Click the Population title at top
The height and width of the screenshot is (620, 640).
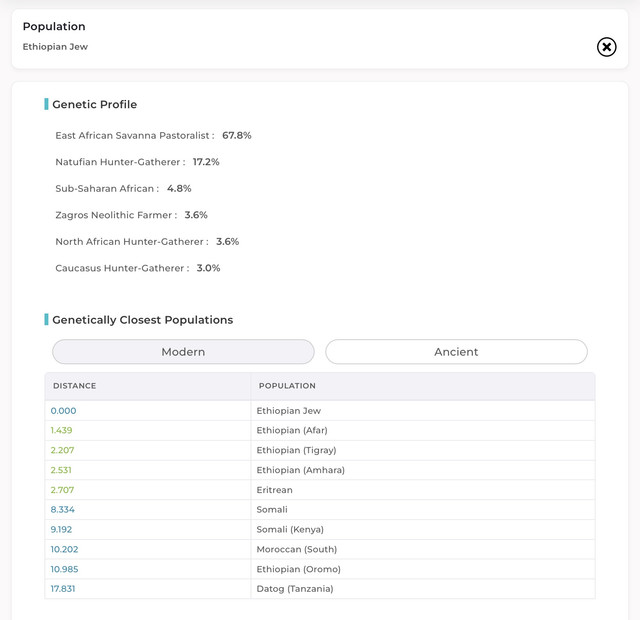54,27
